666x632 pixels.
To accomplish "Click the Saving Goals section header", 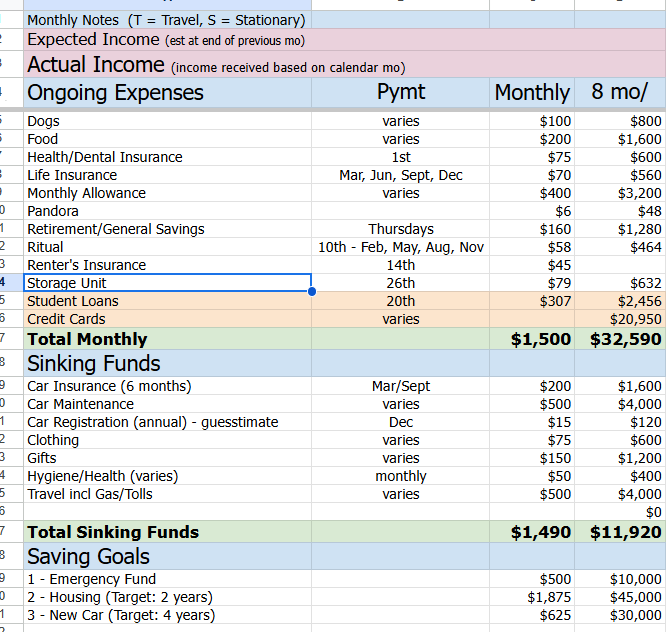I will coord(167,556).
